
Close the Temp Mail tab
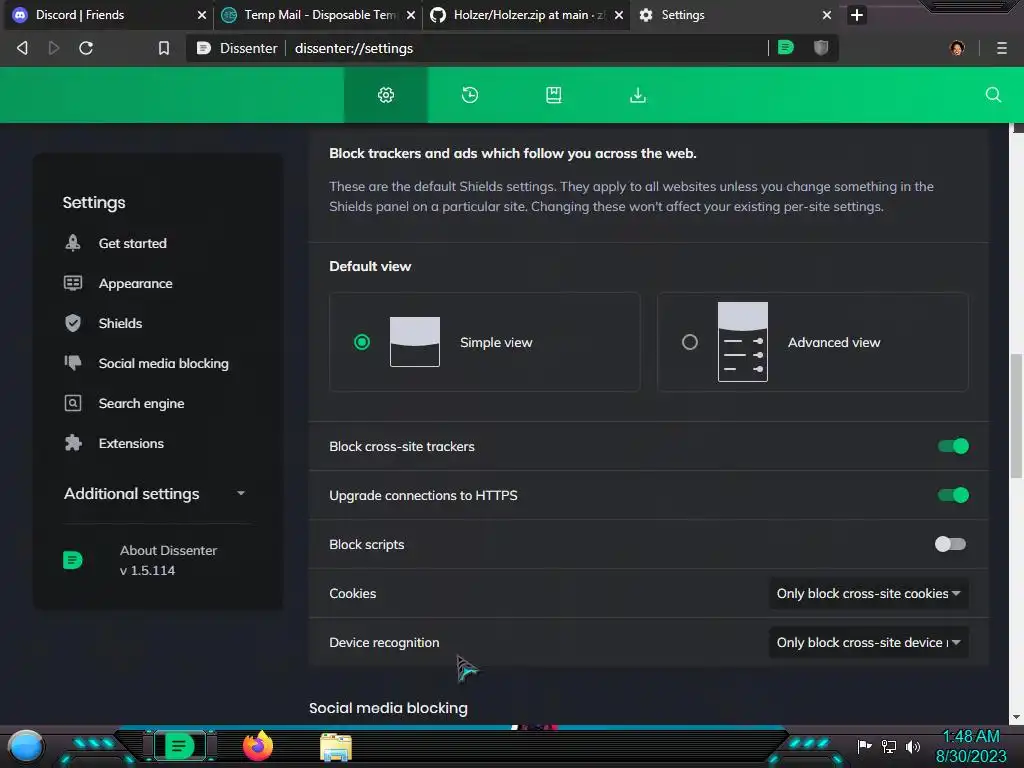[x=411, y=15]
